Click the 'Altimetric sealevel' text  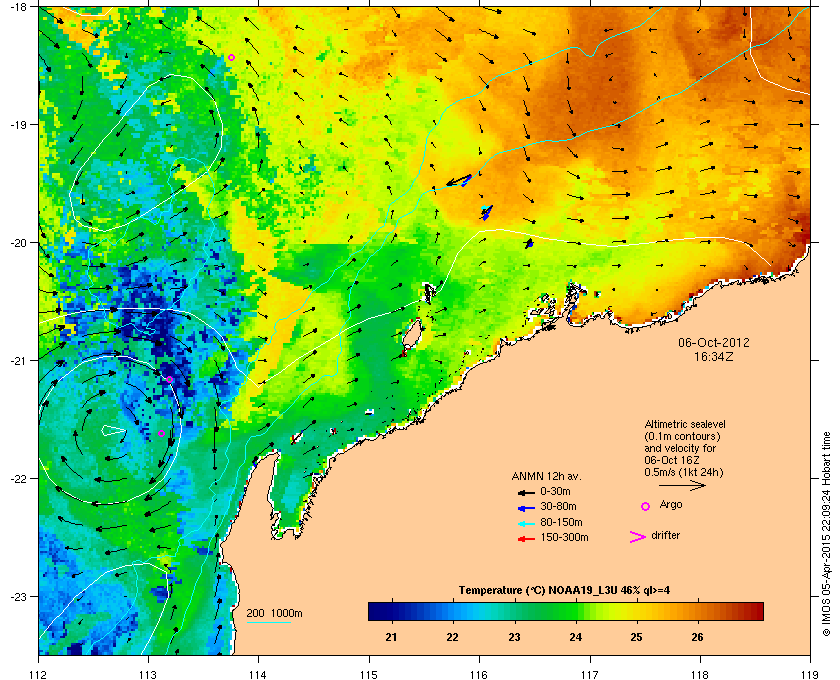(x=685, y=424)
